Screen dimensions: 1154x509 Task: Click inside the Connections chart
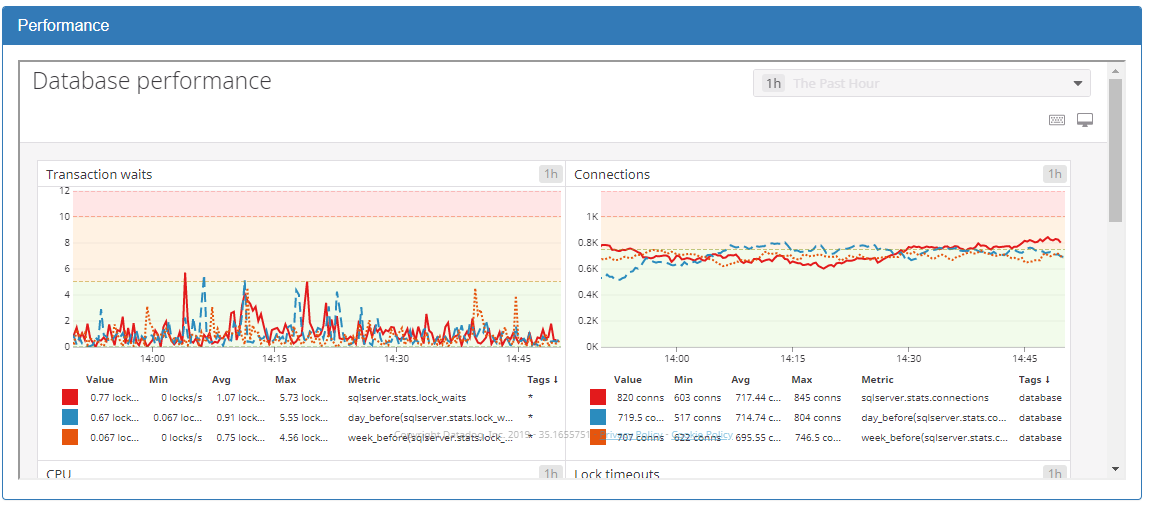833,268
